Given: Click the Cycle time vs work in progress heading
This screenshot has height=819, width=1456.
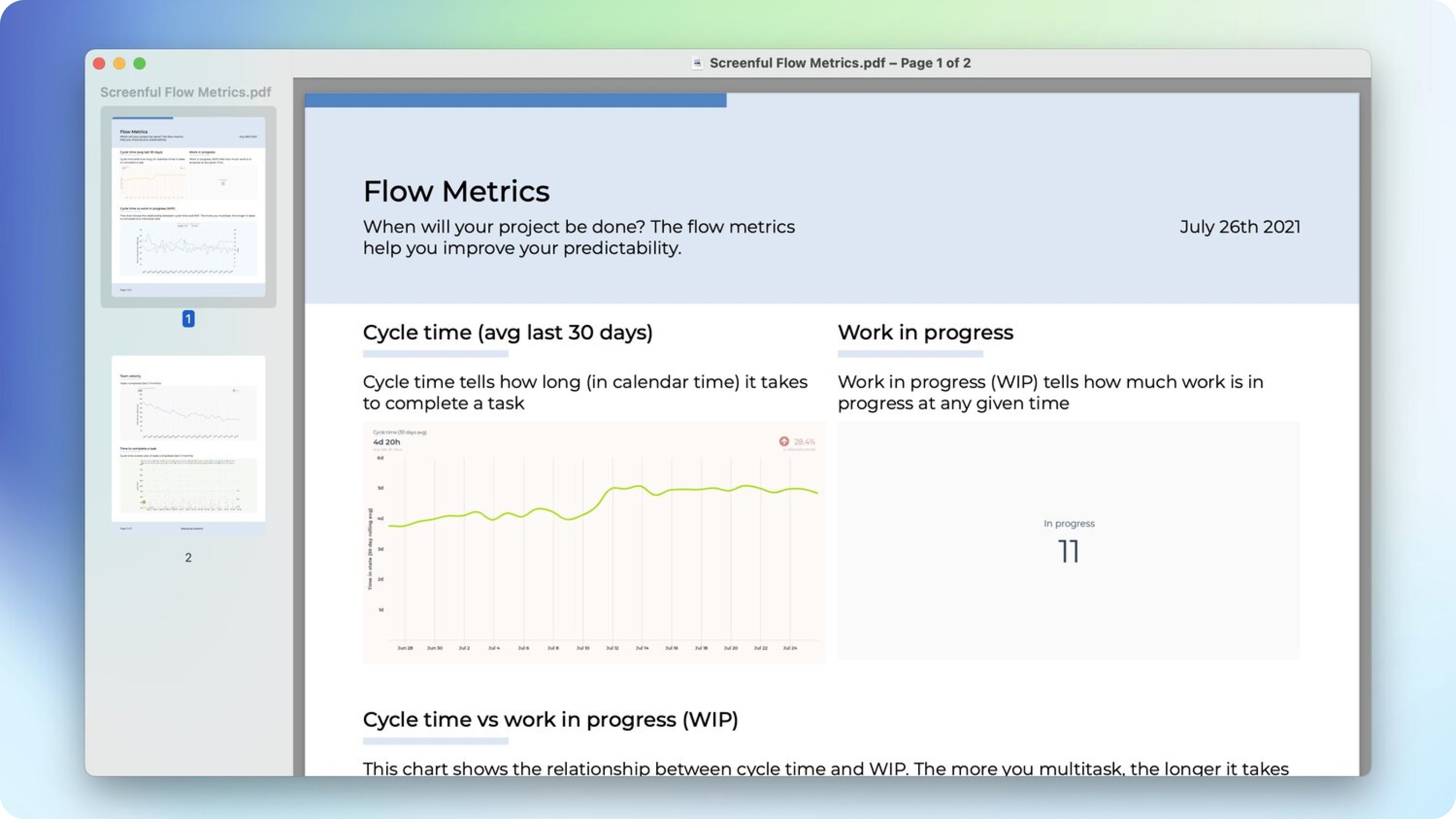Looking at the screenshot, I should (550, 719).
